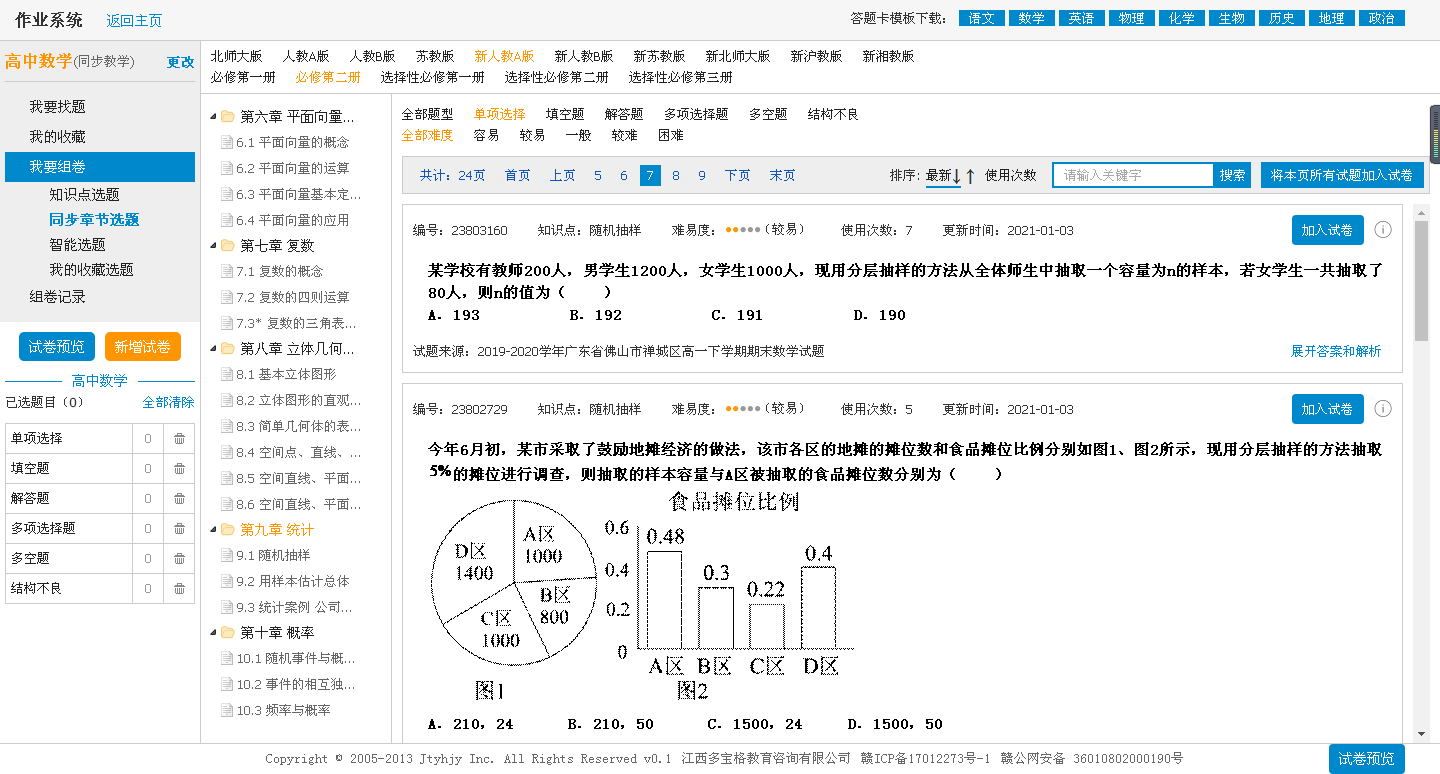1440x774 pixels.
Task: Expand answer via 展开答案和解析 link
Action: (1336, 352)
